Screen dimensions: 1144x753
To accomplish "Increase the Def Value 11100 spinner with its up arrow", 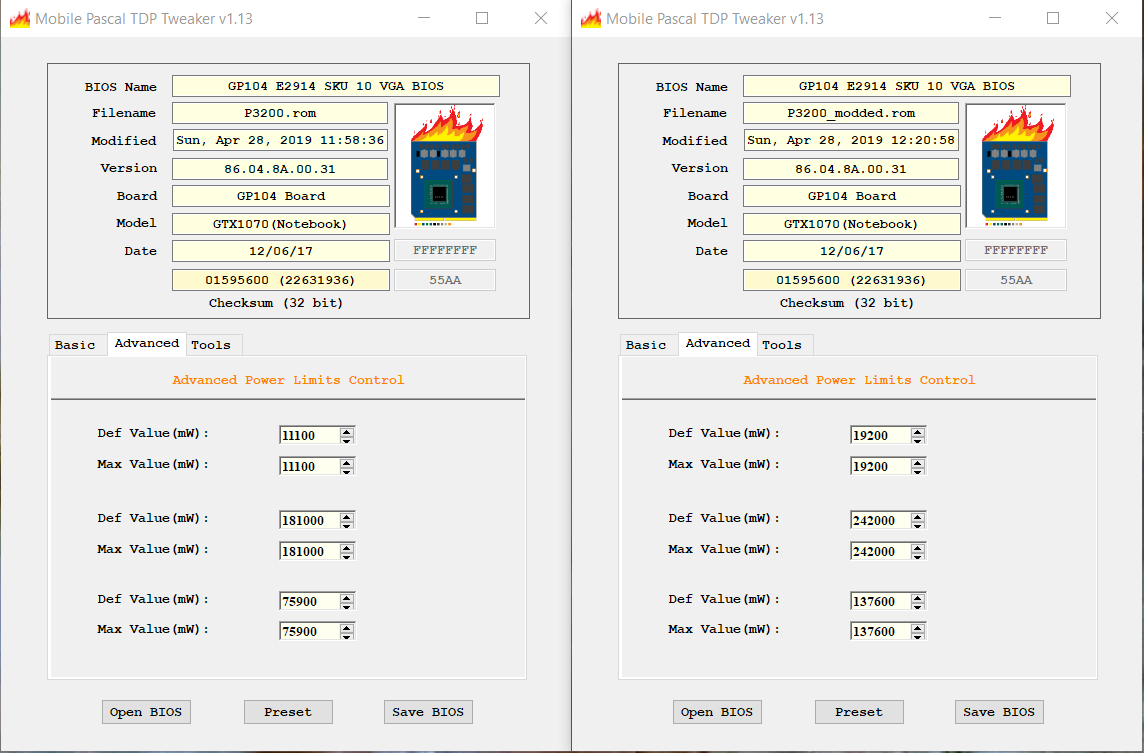I will tap(347, 431).
